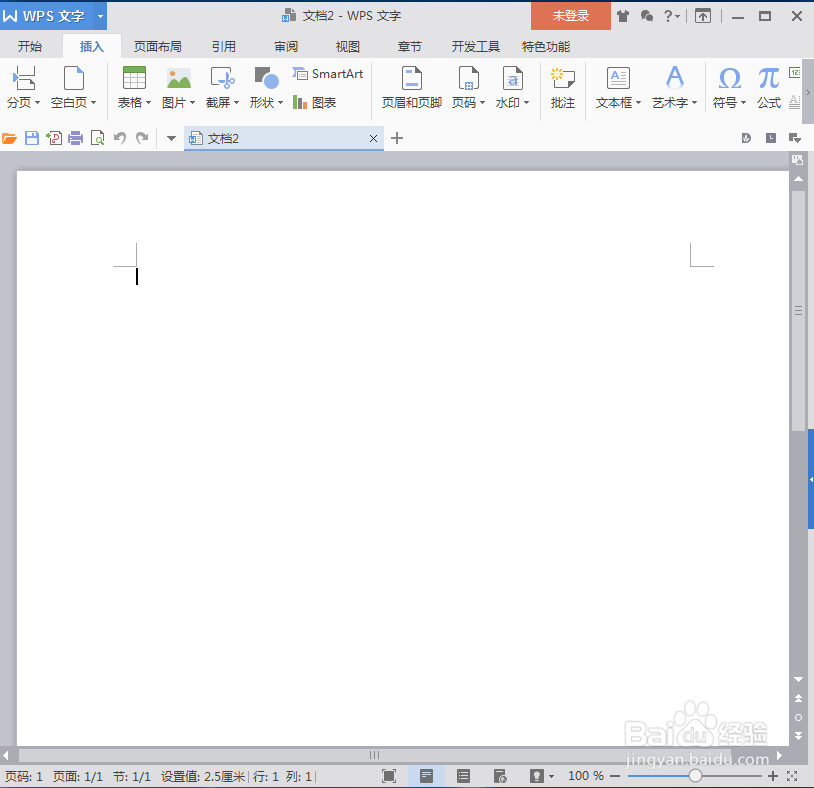814x788 pixels.
Task: Expand the quick access toolbar customization arrow
Action: pyautogui.click(x=171, y=138)
